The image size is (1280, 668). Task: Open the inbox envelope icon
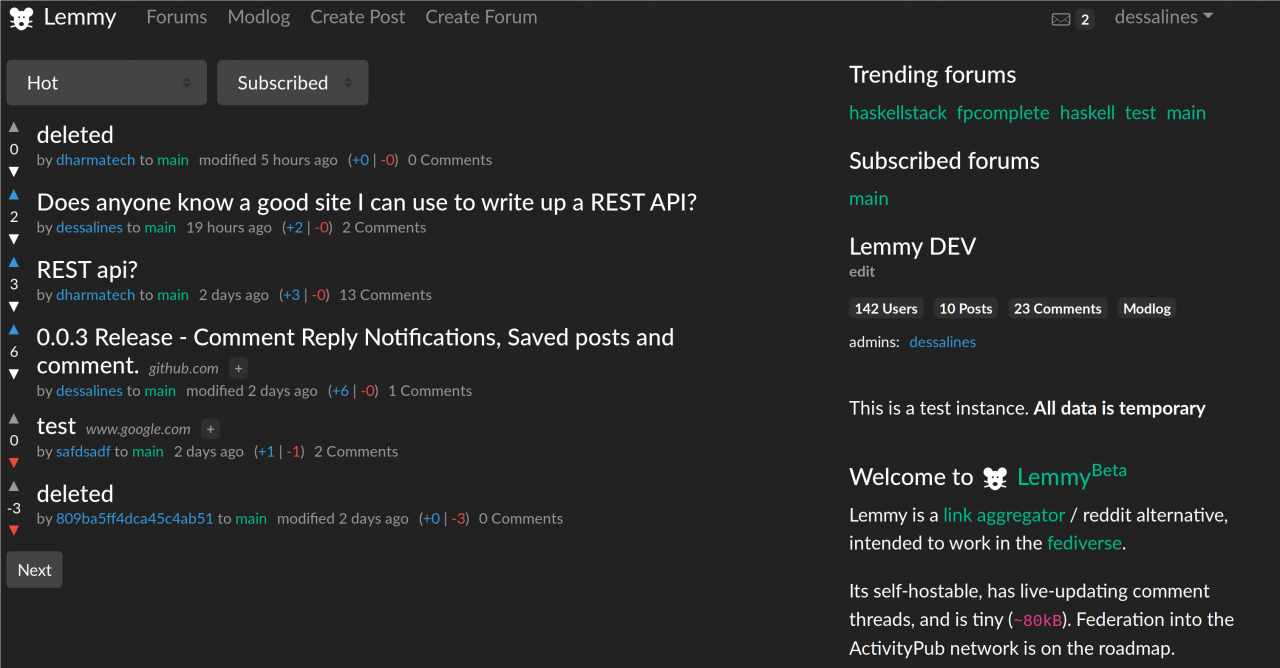tap(1061, 19)
